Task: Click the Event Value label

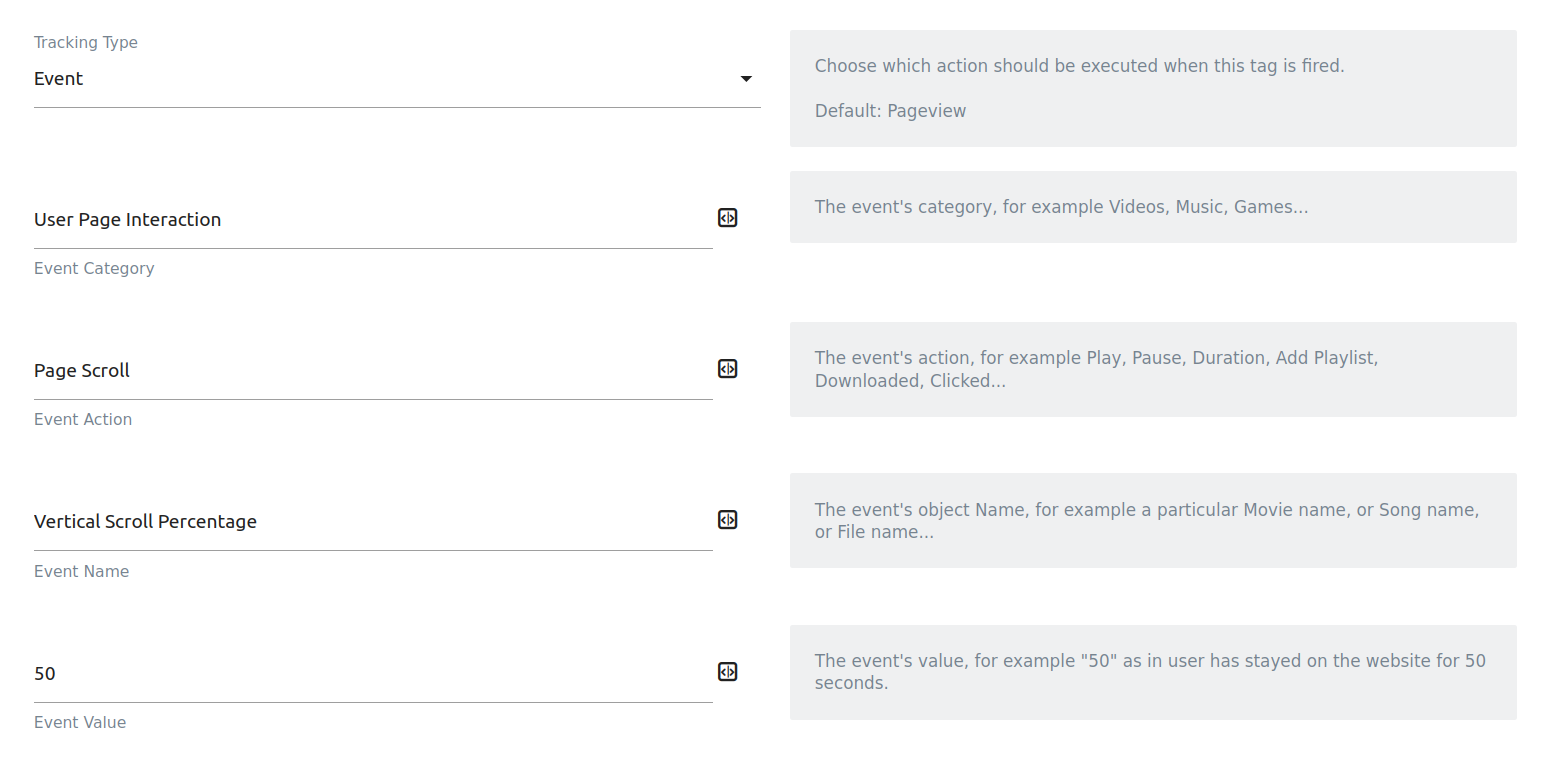Action: [80, 722]
